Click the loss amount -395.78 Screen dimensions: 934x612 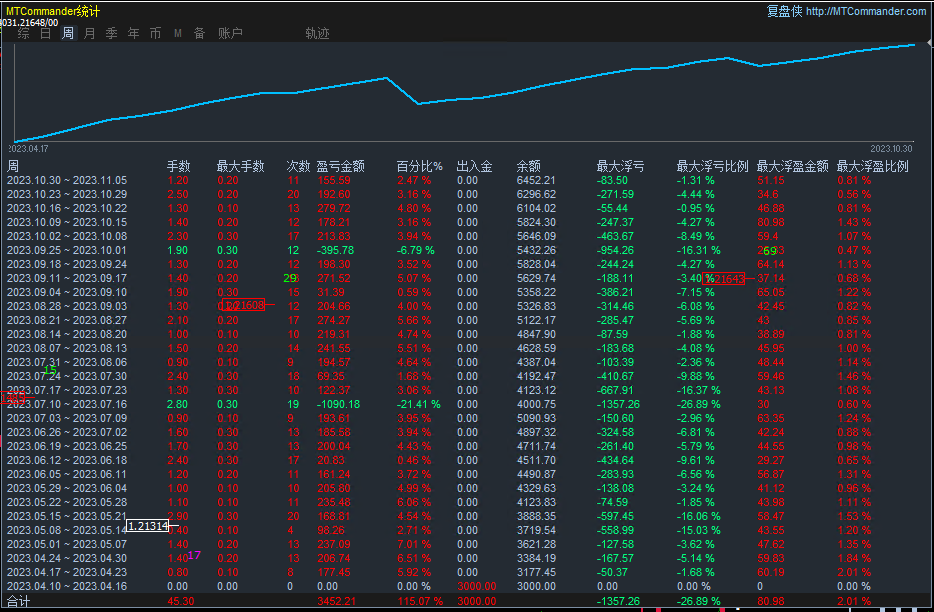pos(335,250)
